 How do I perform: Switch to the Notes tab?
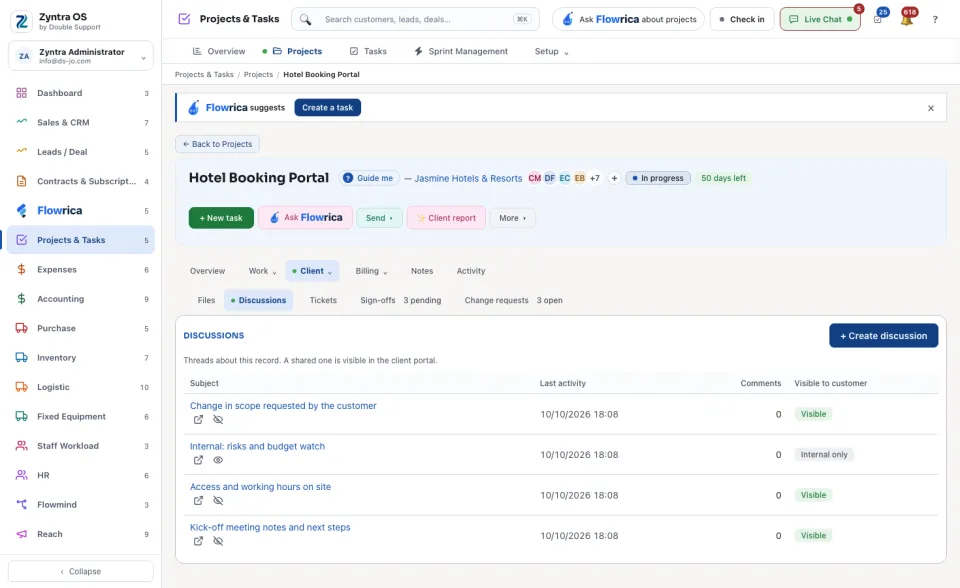[422, 271]
